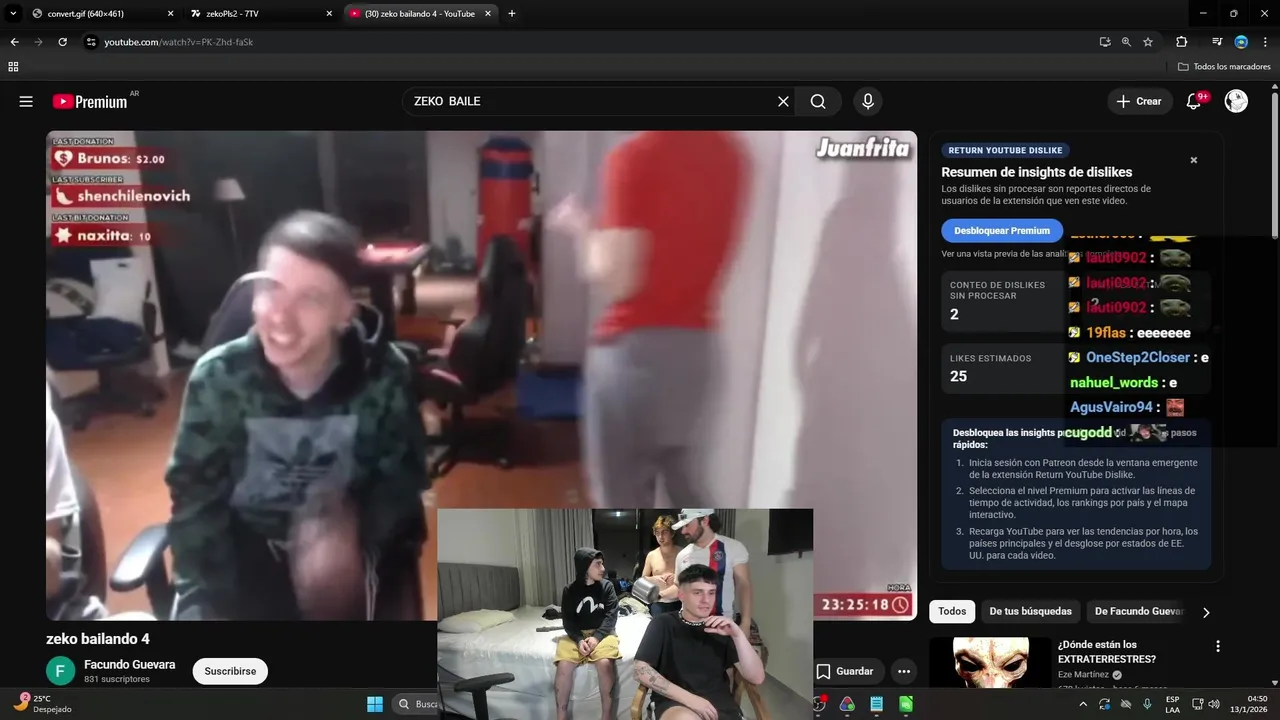Open the green taskbar app icon

pyautogui.click(x=906, y=704)
